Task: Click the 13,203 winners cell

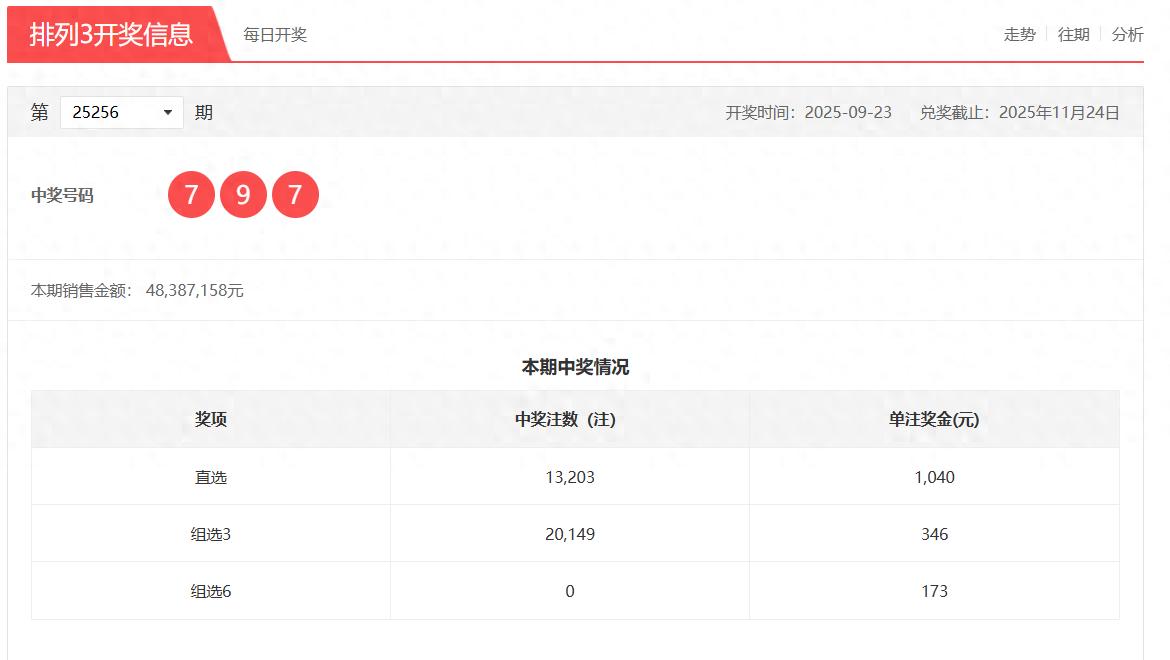Action: 569,477
